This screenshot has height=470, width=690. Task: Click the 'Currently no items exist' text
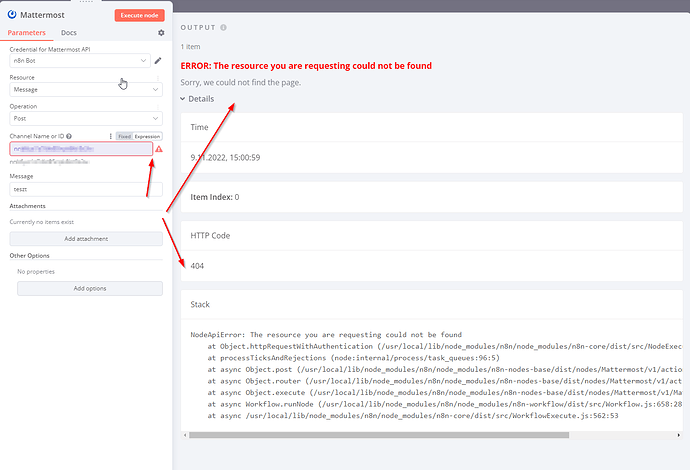click(42, 222)
